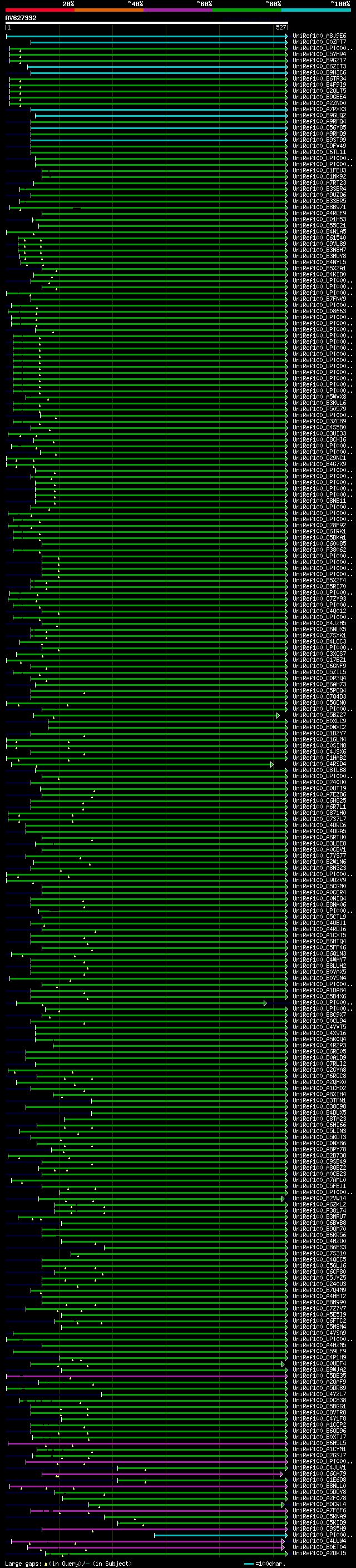Click the '=100char.' scale legend
This screenshot has height=1568, width=356.
point(264,1564)
